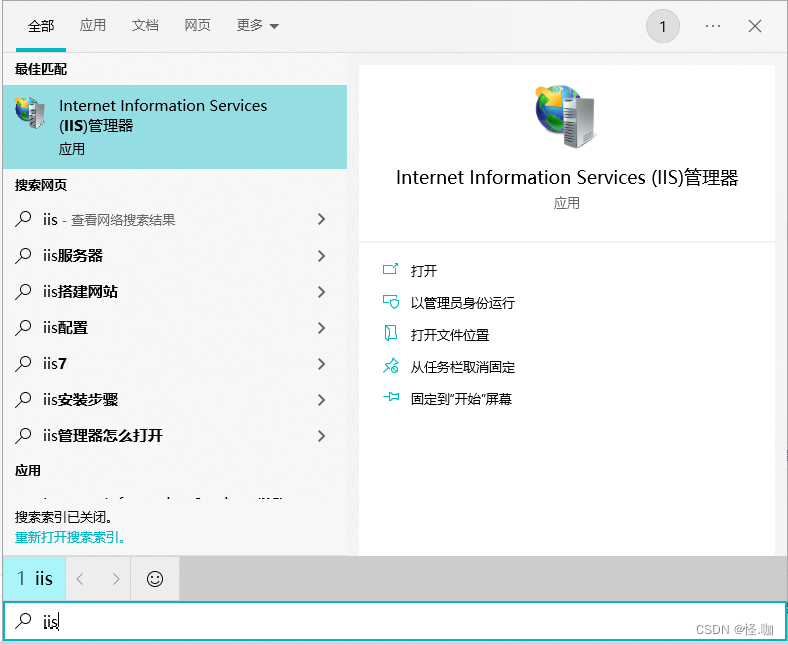788x645 pixels.
Task: Click the 重新打开搜索索引 link
Action: [70, 537]
